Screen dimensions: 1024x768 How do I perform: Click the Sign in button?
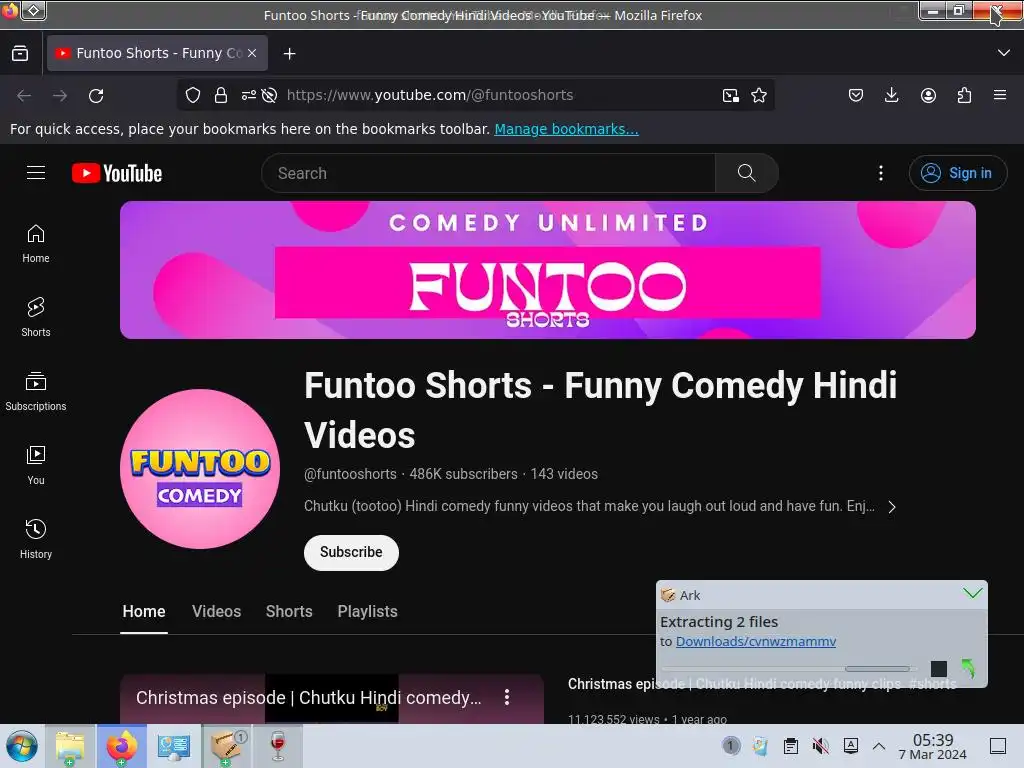[x=957, y=173]
